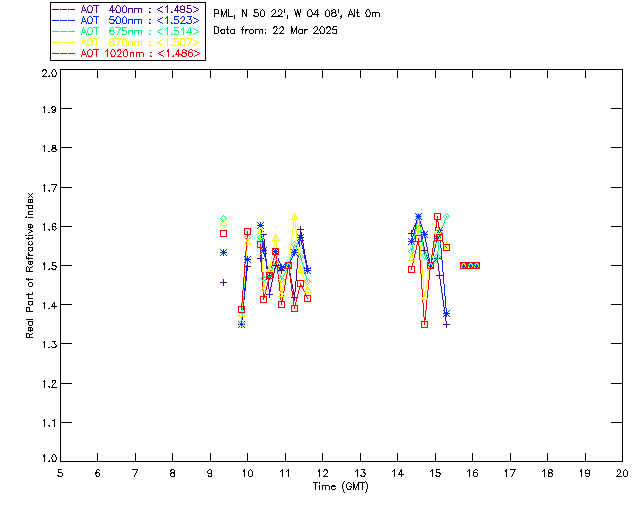
Task: Click the blue asterisk at 1.38 near 15.3h
Action: [447, 313]
